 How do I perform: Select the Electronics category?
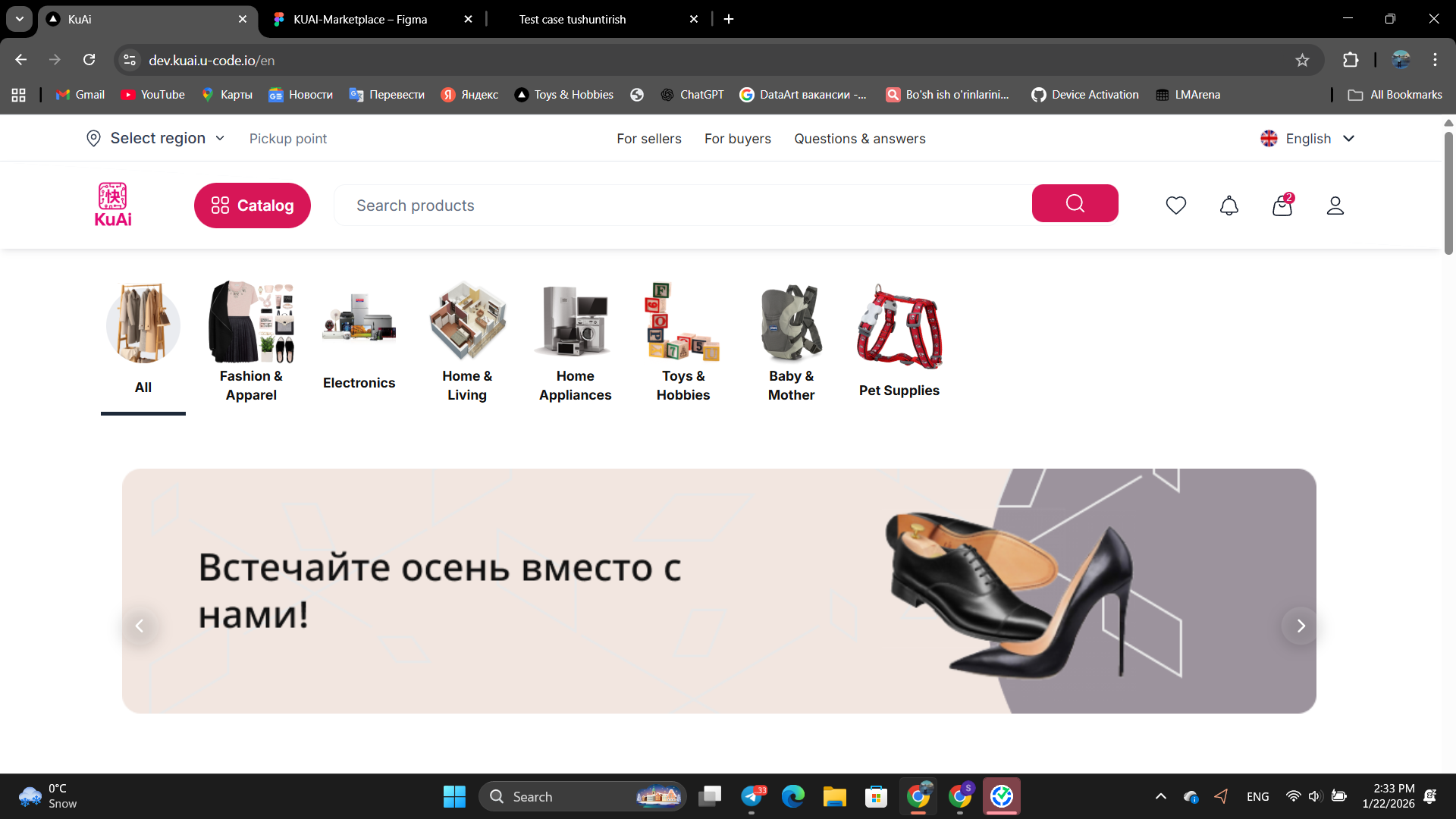359,341
